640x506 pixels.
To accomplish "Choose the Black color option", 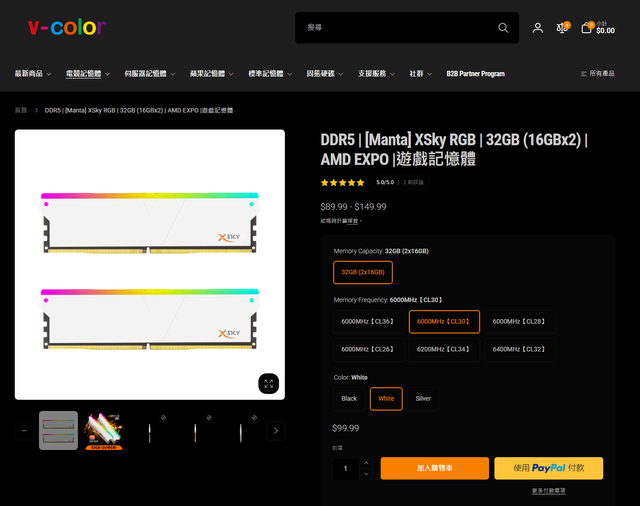I will 349,399.
